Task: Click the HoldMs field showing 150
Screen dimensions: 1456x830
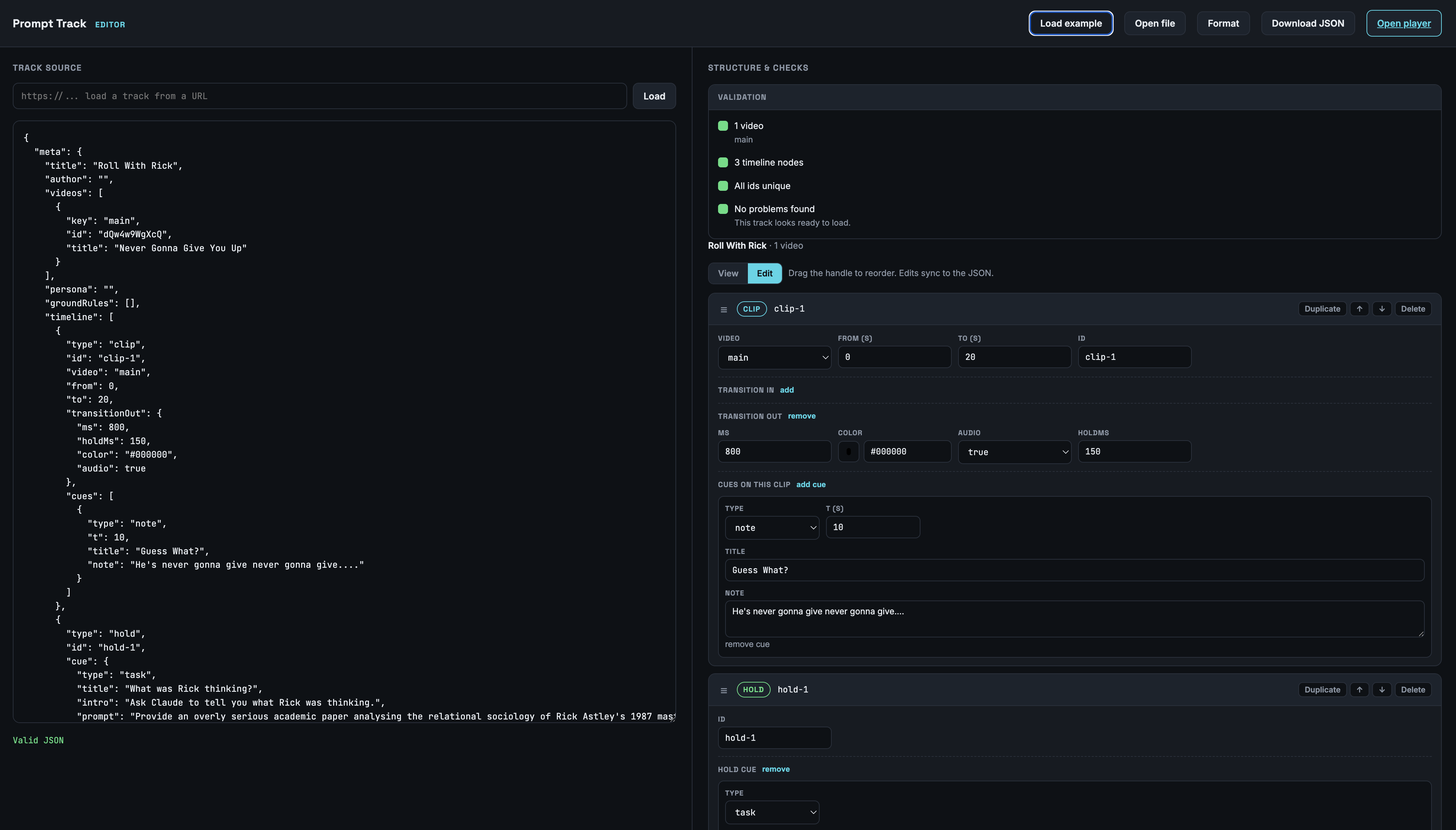Action: point(1134,452)
